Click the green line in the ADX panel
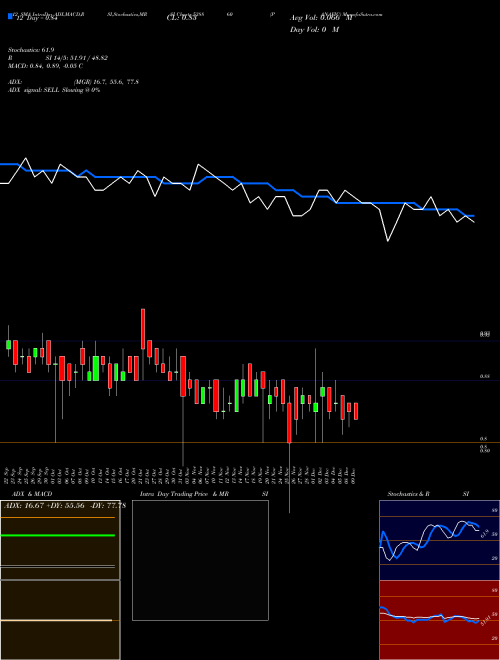The height and width of the screenshot is (660, 500). 58,535
